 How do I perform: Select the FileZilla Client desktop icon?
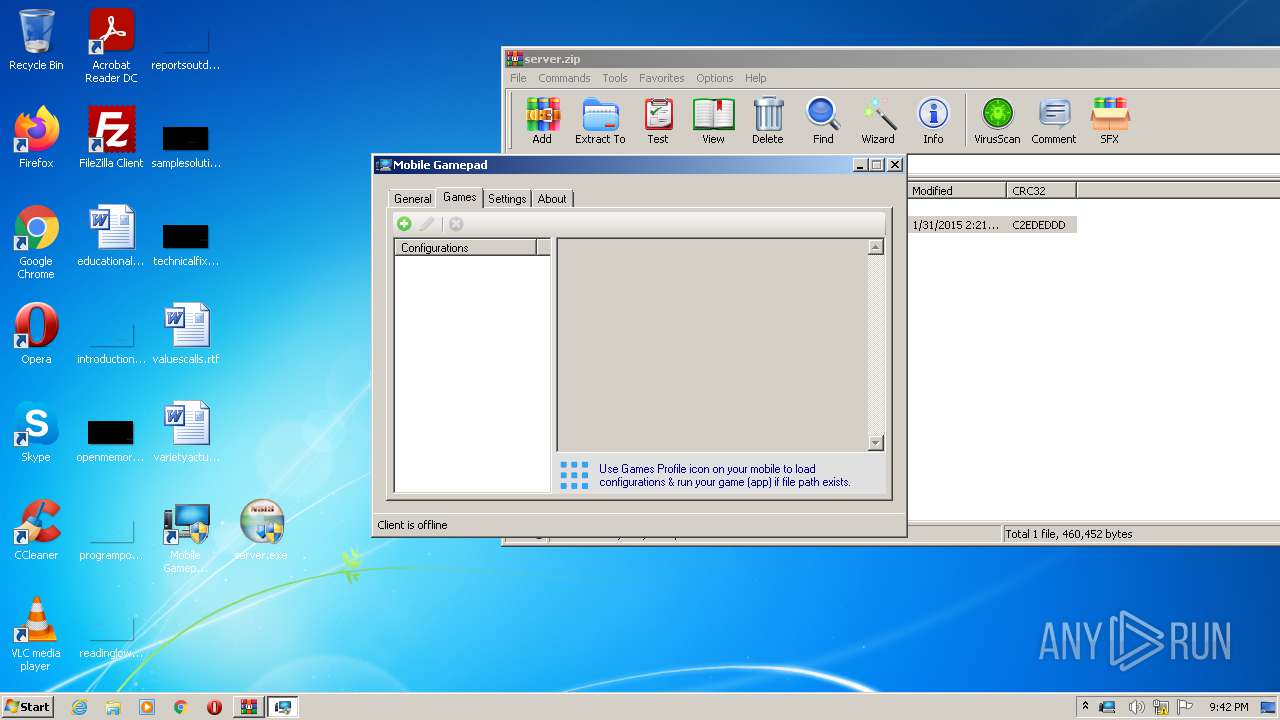pyautogui.click(x=111, y=138)
